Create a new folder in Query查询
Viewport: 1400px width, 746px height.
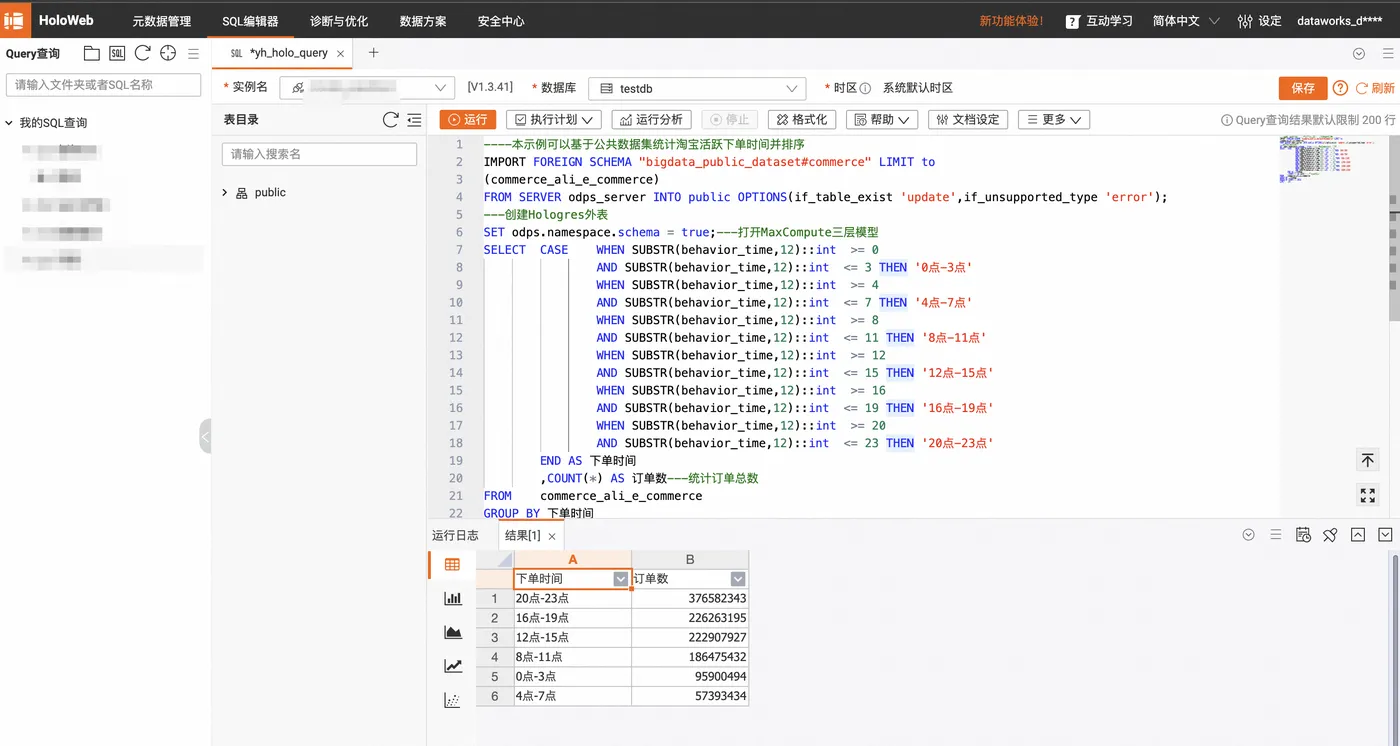[x=91, y=53]
